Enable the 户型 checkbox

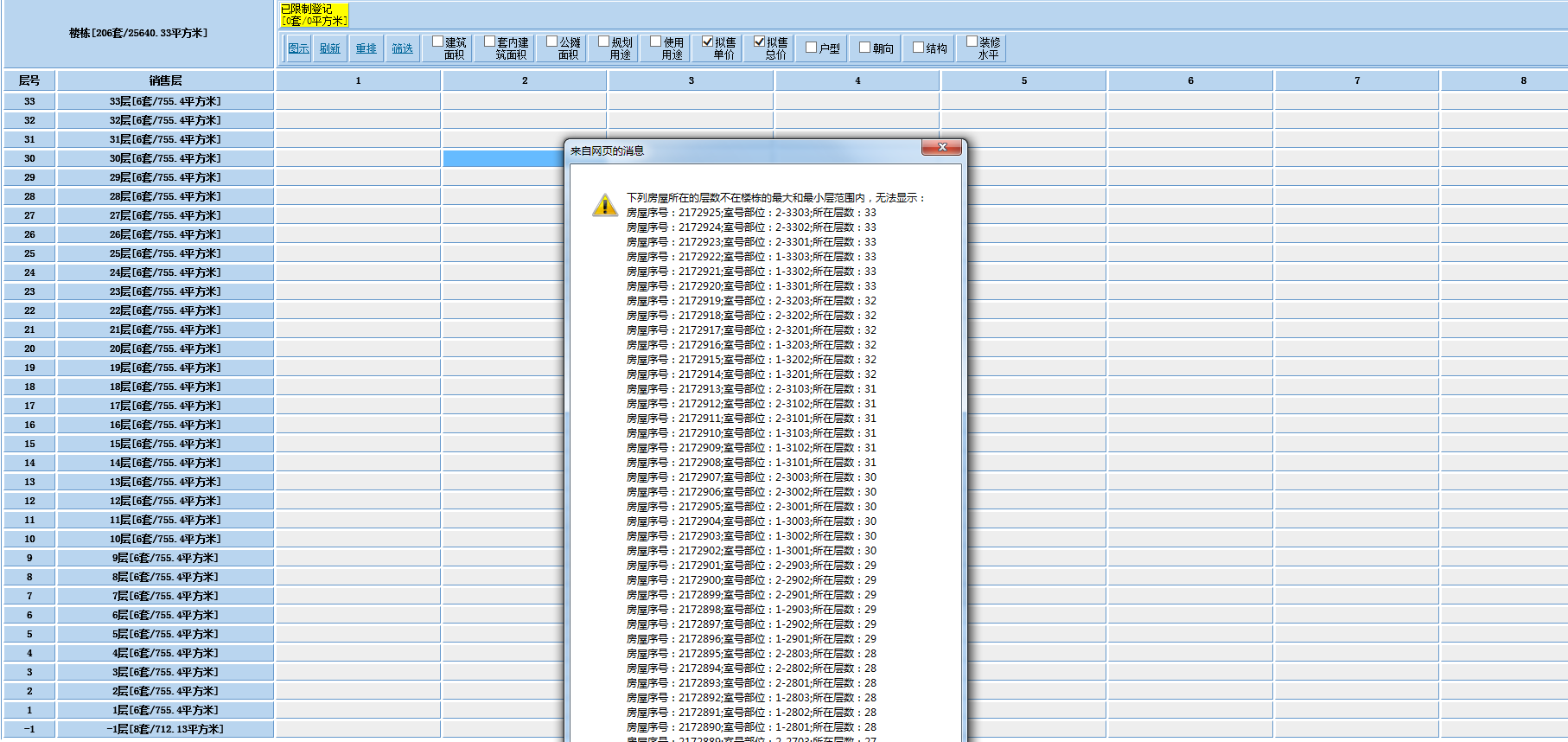point(812,48)
